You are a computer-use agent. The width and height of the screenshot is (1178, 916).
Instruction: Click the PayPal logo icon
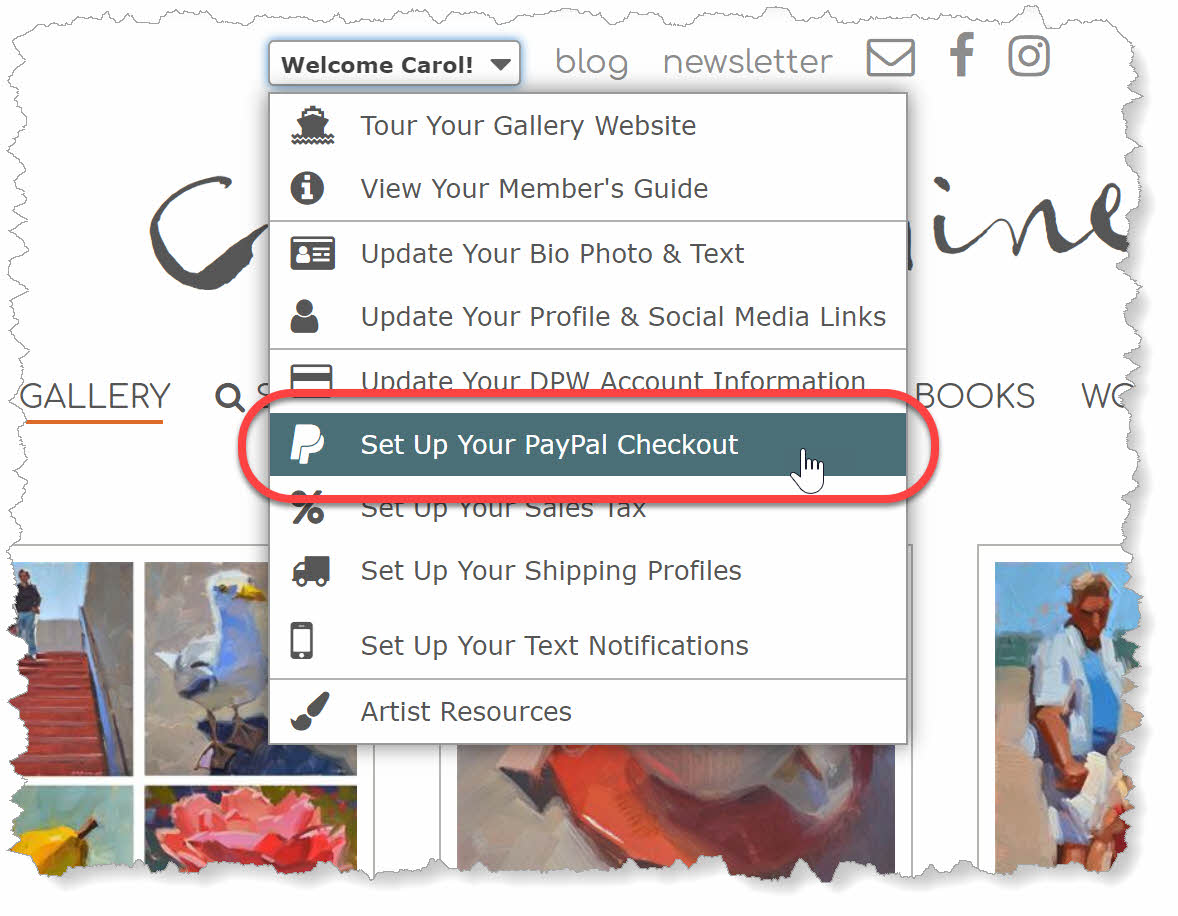(307, 444)
